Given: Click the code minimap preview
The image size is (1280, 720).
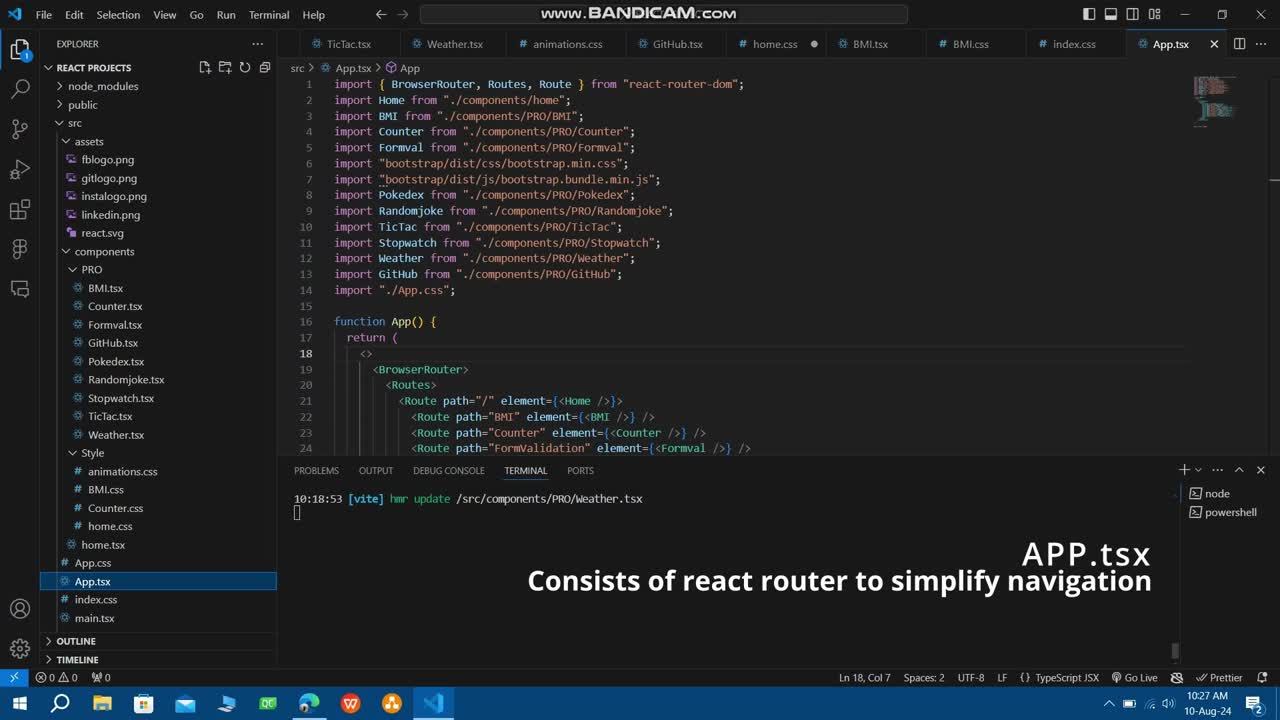Looking at the screenshot, I should pyautogui.click(x=1214, y=100).
